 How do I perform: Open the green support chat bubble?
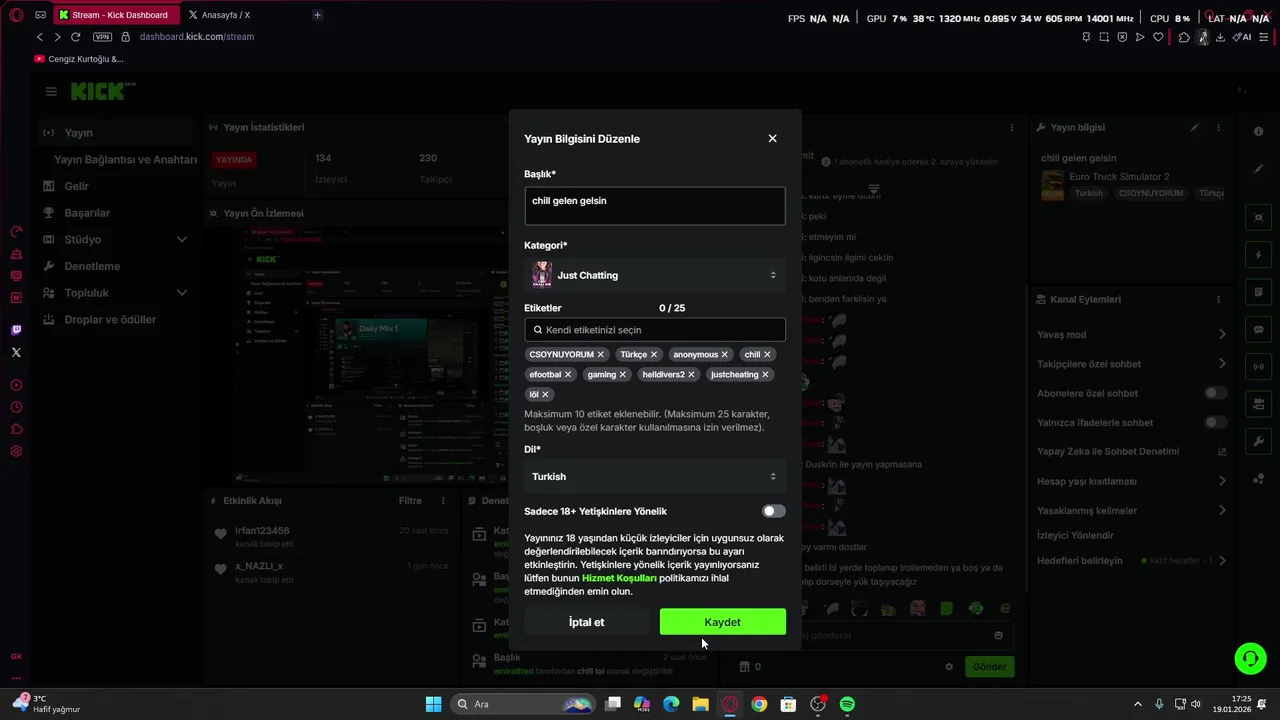[1250, 658]
